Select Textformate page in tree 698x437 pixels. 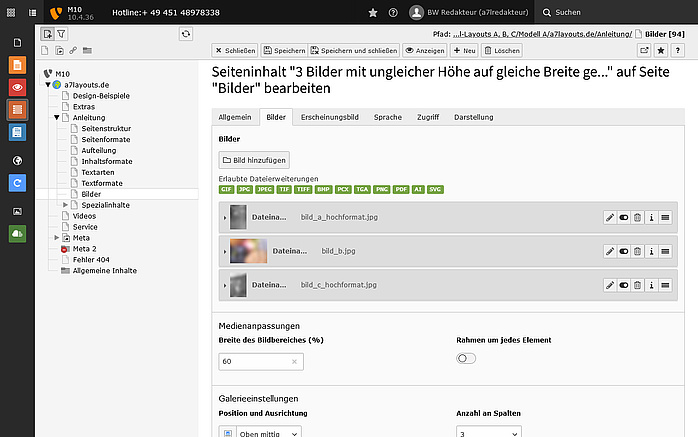(x=102, y=183)
